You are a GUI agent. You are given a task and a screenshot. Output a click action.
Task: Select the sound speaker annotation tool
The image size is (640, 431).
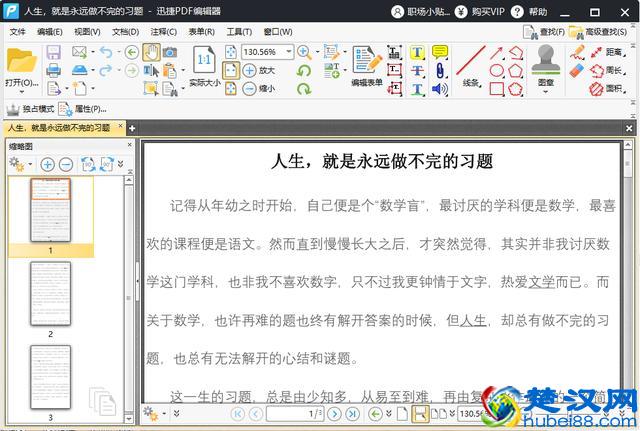440,89
